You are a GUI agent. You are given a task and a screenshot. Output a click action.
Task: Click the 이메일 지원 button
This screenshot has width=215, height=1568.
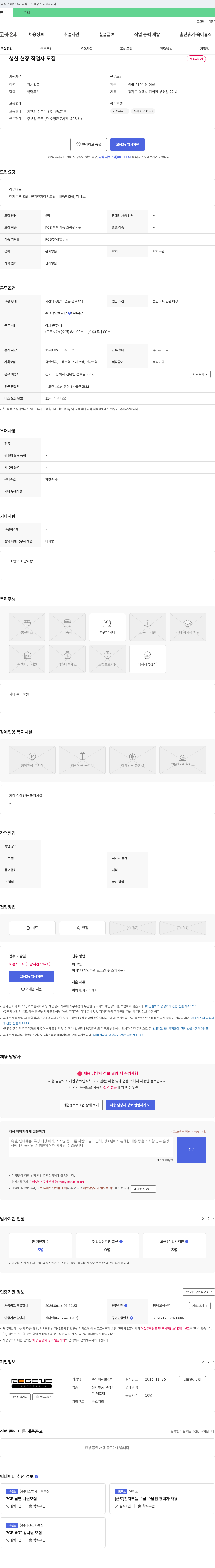tap(32, 989)
